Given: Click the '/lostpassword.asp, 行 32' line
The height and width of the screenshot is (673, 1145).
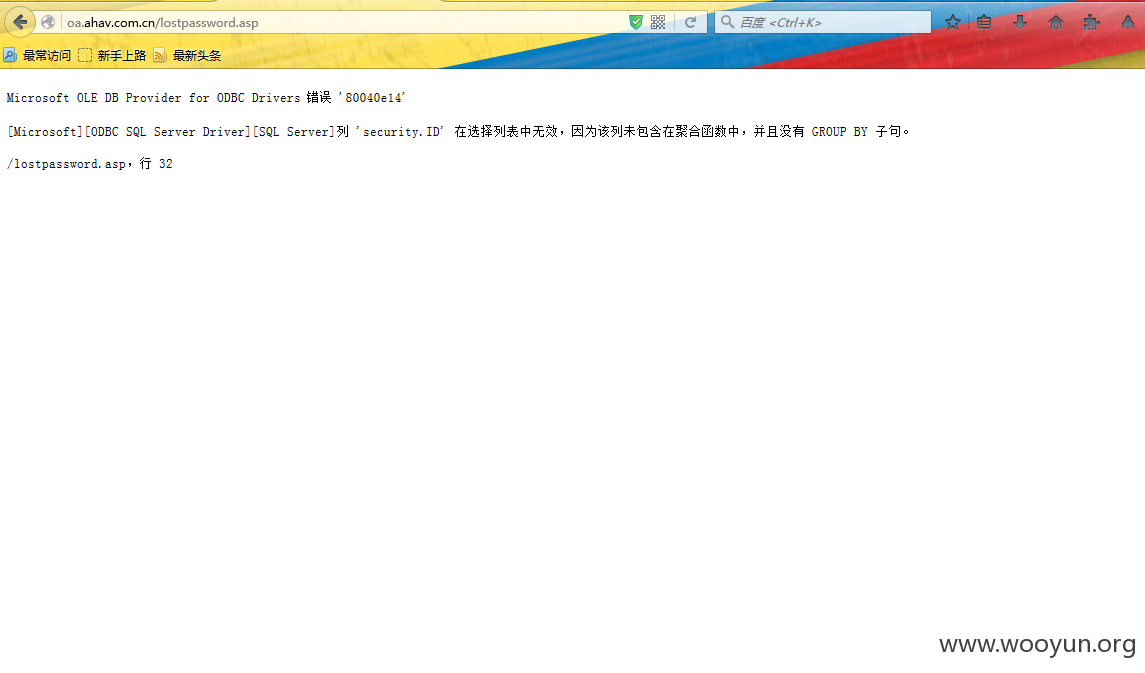Looking at the screenshot, I should pos(90,164).
